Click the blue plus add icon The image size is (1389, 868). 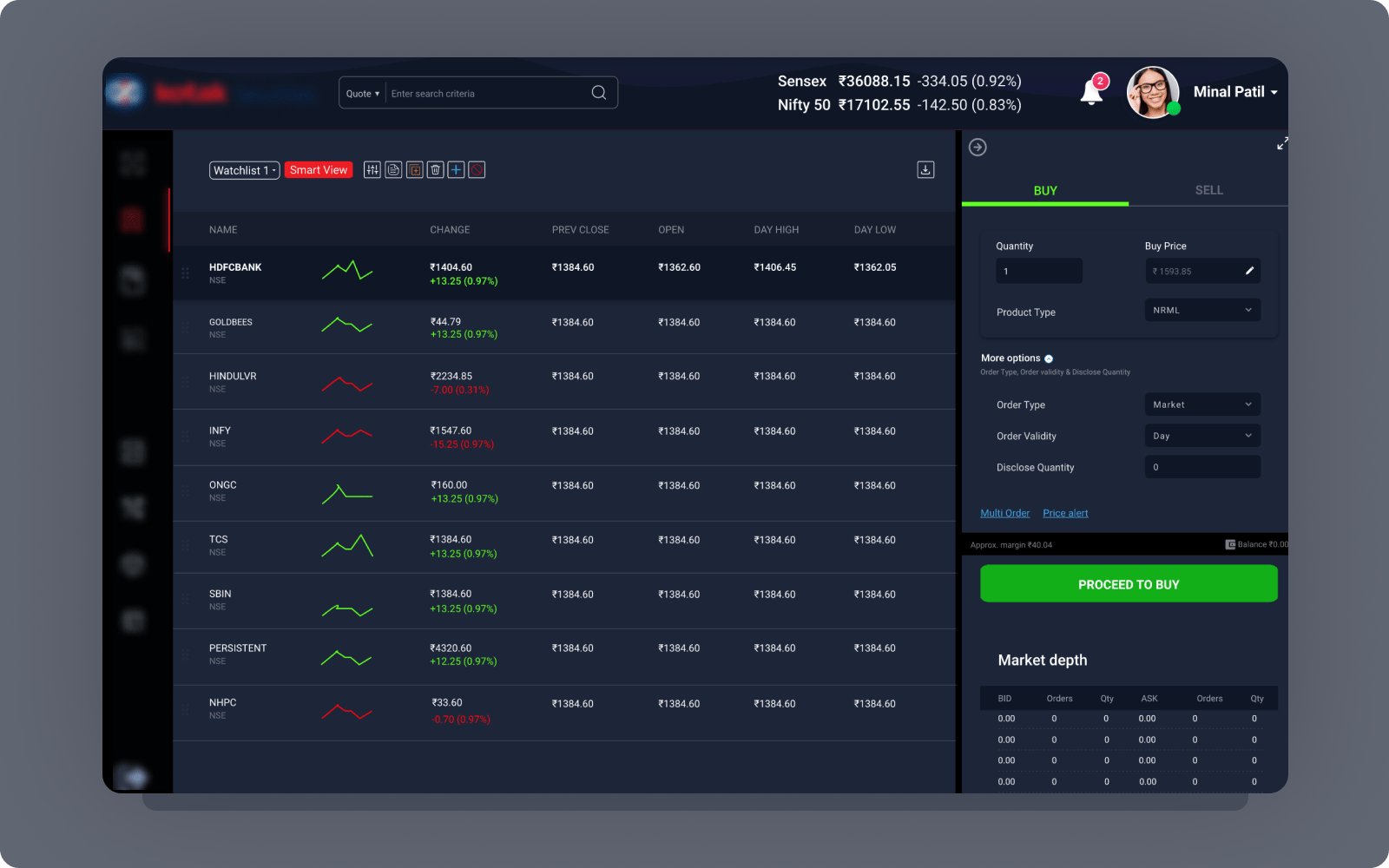[457, 170]
